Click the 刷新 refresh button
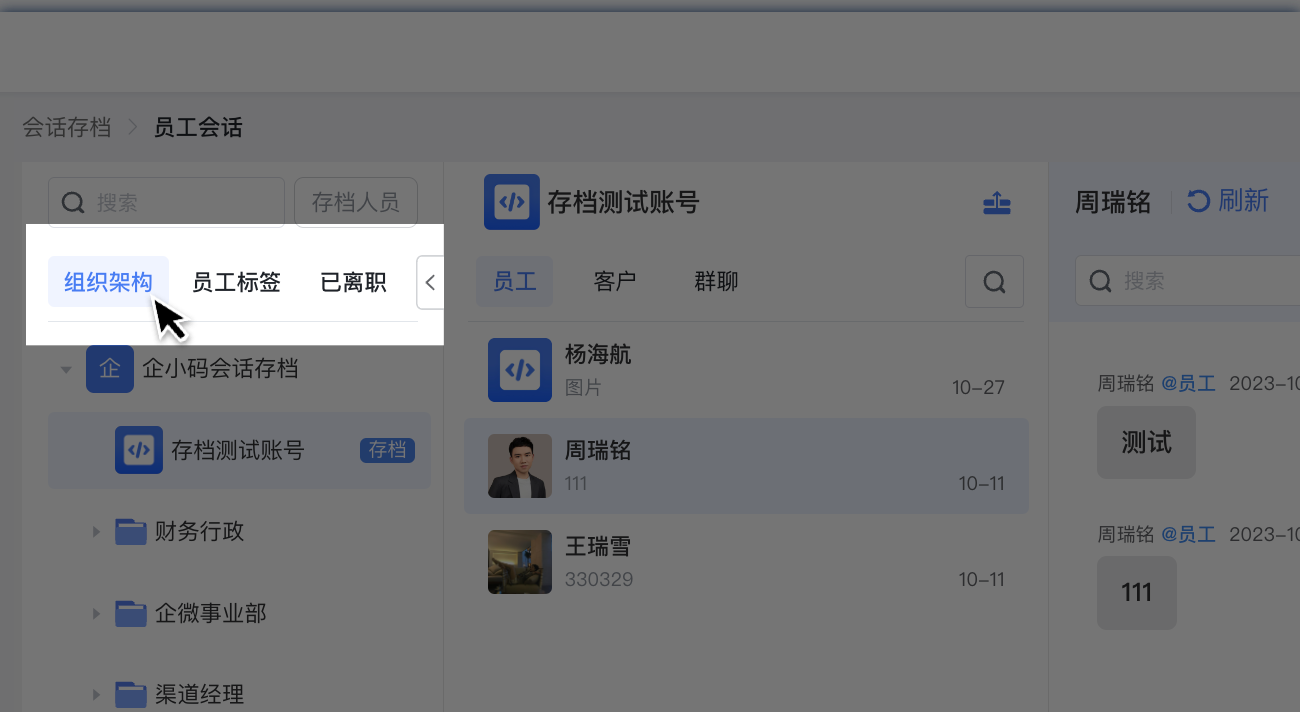This screenshot has height=712, width=1300. click(x=1228, y=201)
